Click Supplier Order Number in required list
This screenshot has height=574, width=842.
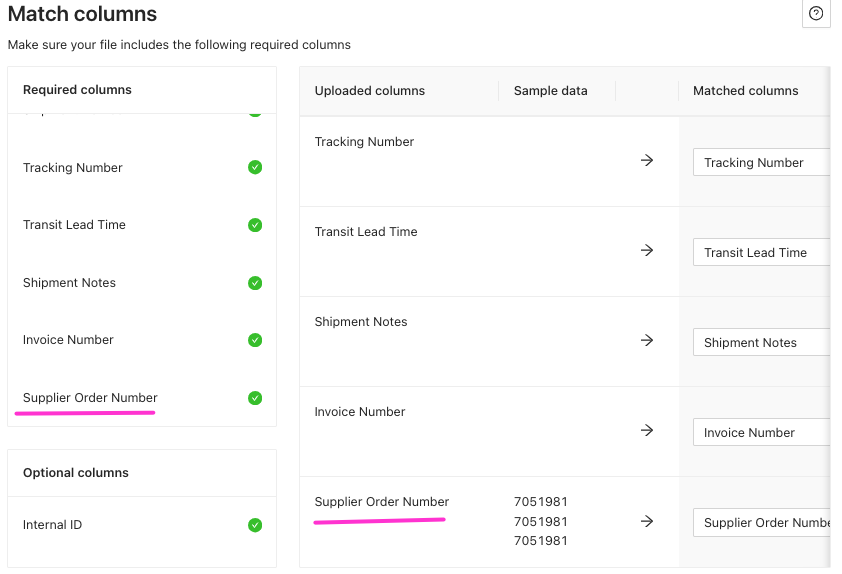tap(90, 398)
